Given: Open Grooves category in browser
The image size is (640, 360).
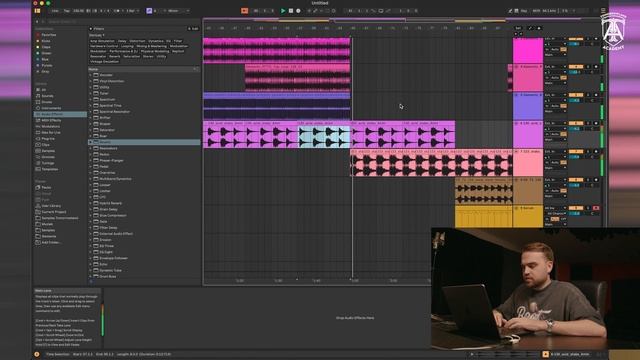Looking at the screenshot, I should (48, 157).
